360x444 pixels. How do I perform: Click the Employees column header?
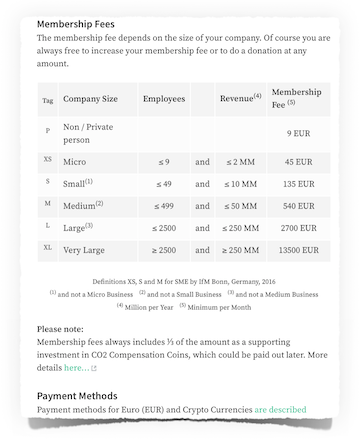pos(164,99)
